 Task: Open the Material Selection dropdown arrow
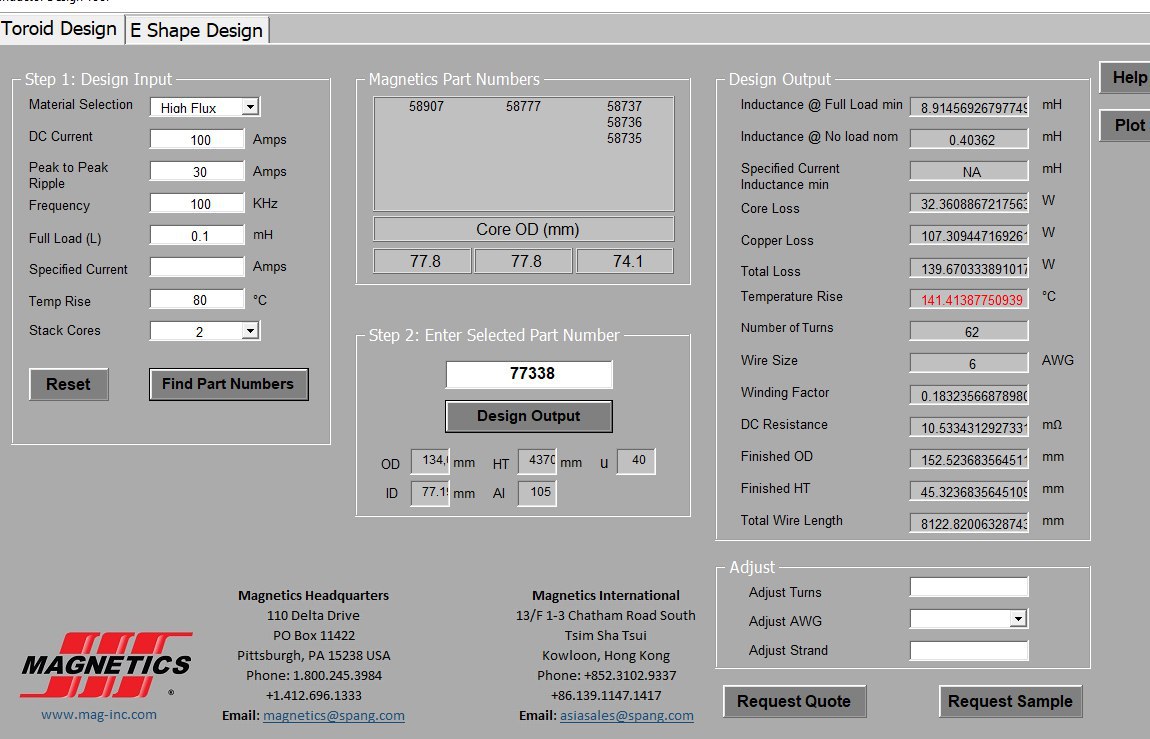(x=250, y=107)
